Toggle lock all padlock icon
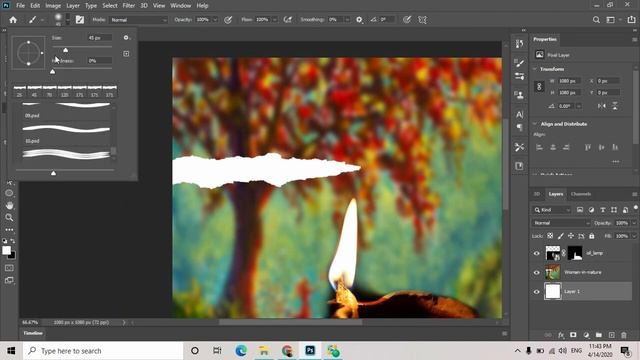The height and width of the screenshot is (360, 640). pos(591,236)
